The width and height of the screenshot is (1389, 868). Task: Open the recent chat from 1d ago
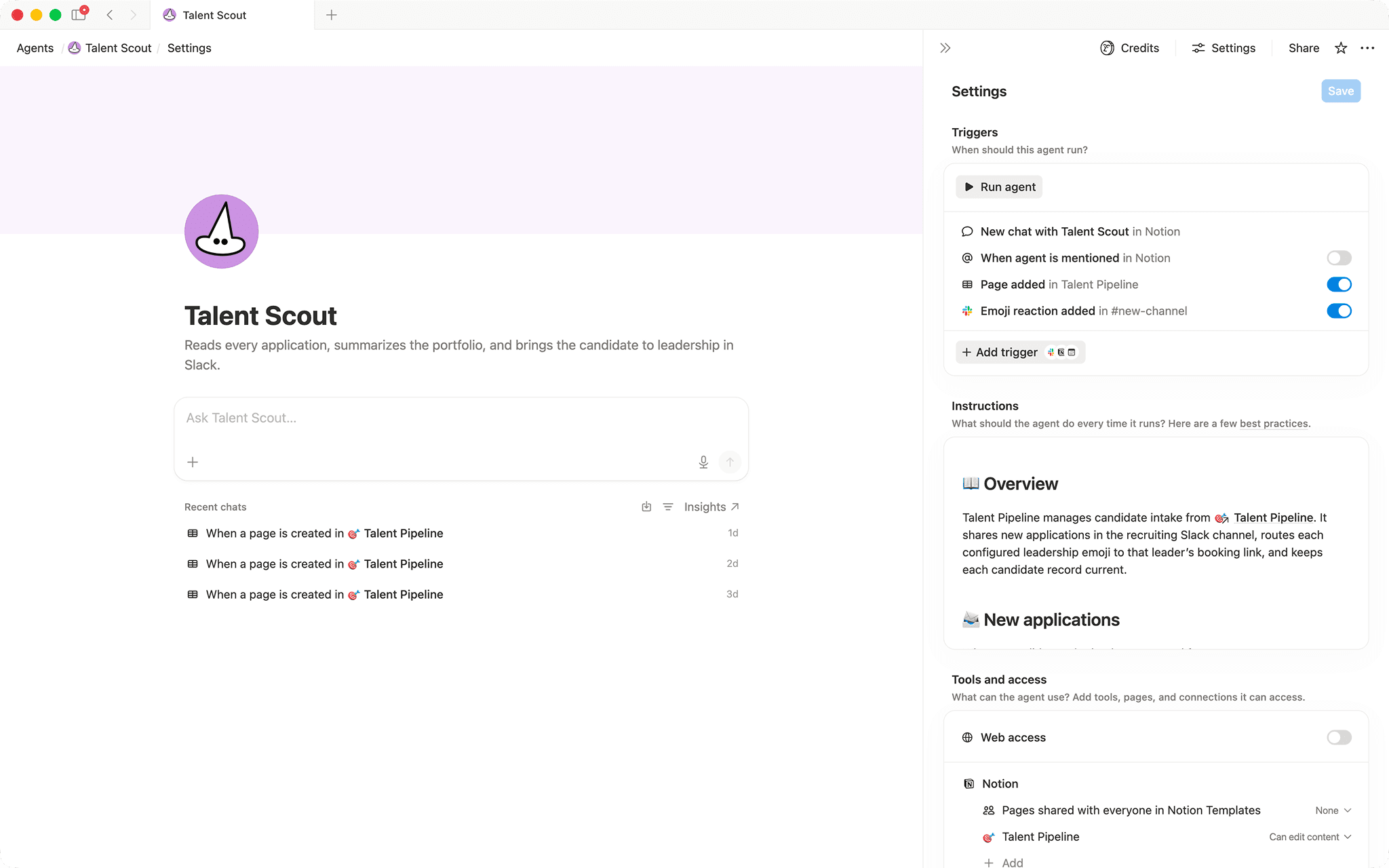click(461, 533)
